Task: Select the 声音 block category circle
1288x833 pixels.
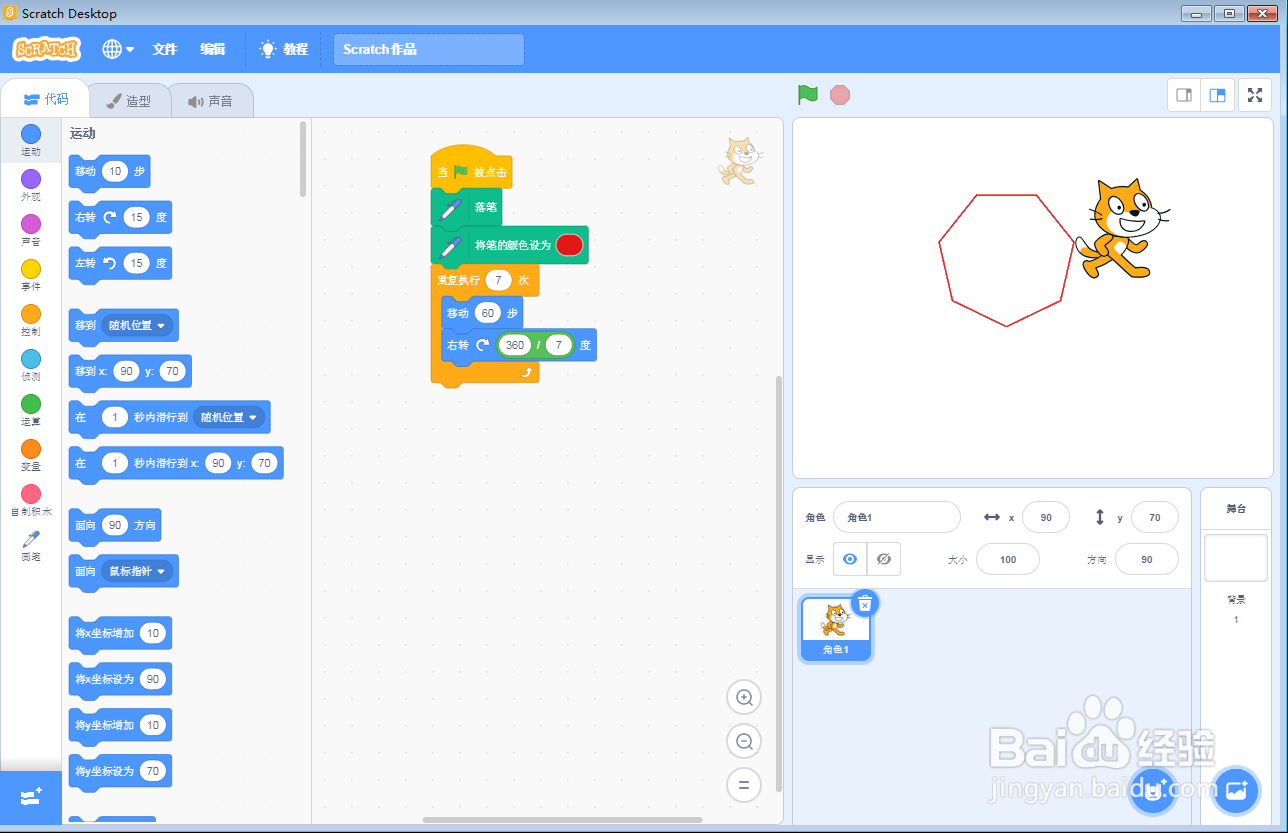Action: tap(31, 224)
